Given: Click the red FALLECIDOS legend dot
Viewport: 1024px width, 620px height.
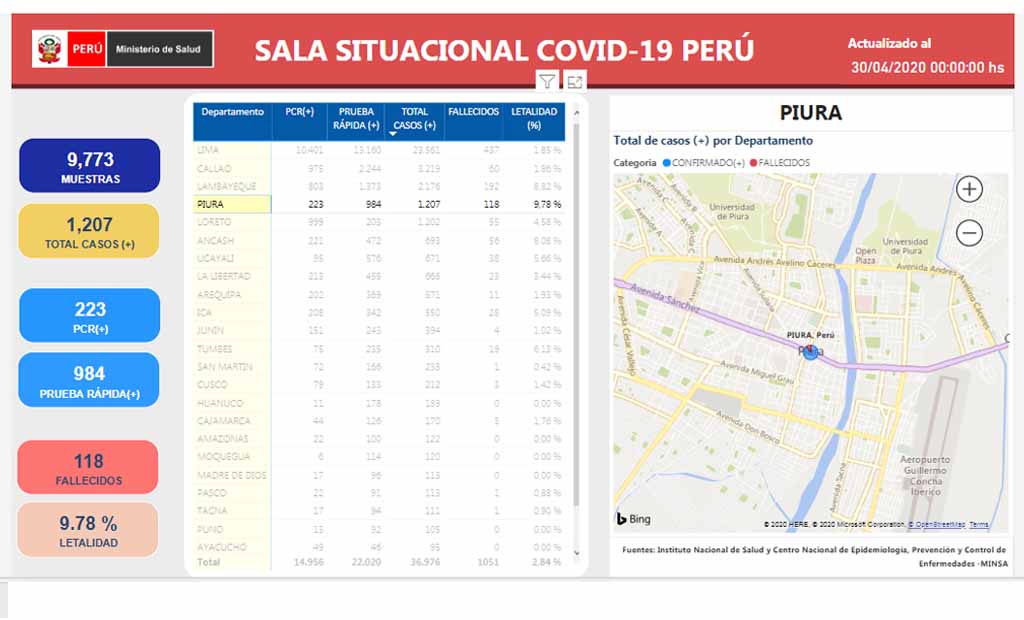Looking at the screenshot, I should pos(753,163).
